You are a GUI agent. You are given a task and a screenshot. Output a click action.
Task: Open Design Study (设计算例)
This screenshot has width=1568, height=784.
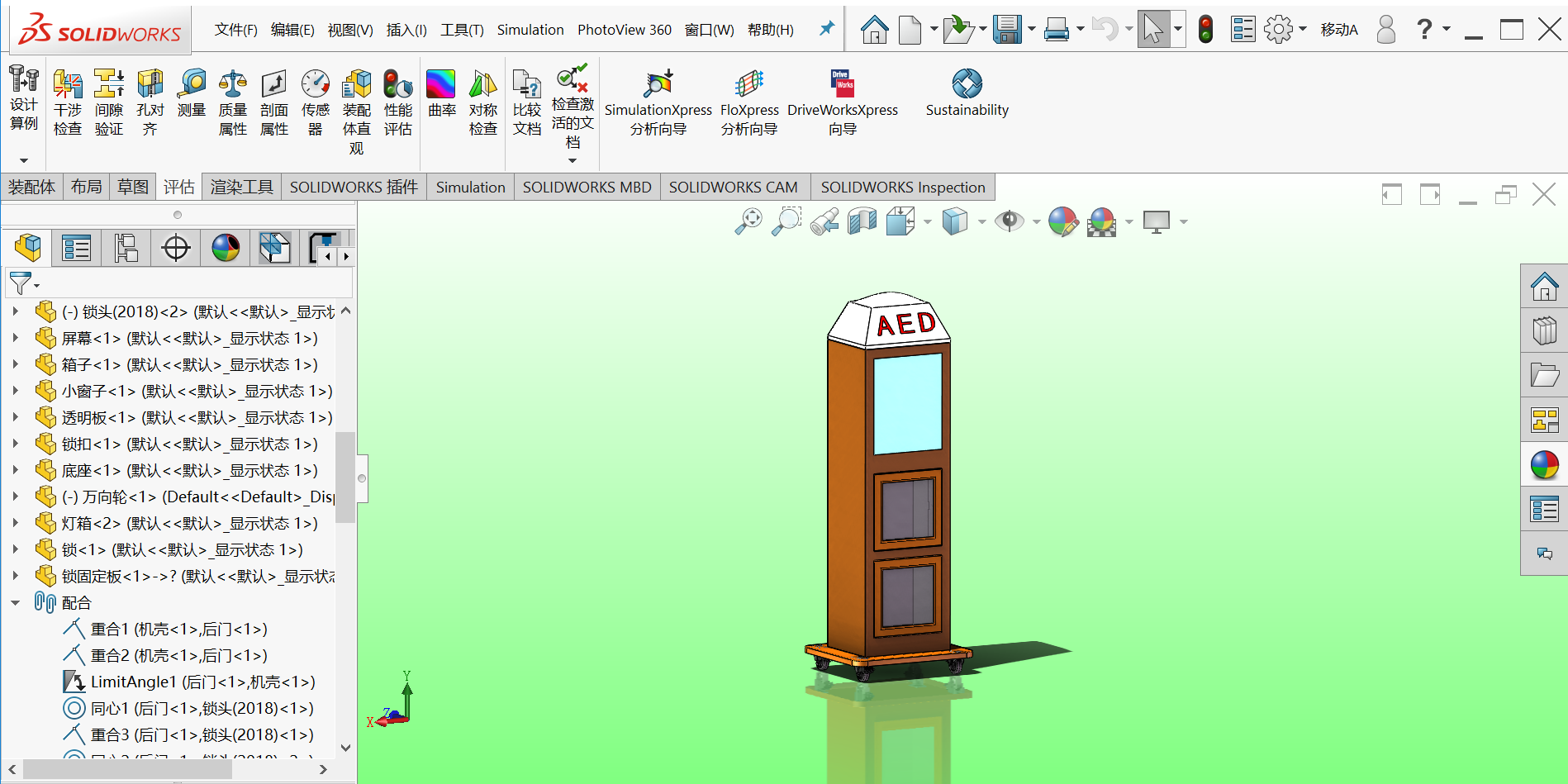pyautogui.click(x=24, y=98)
